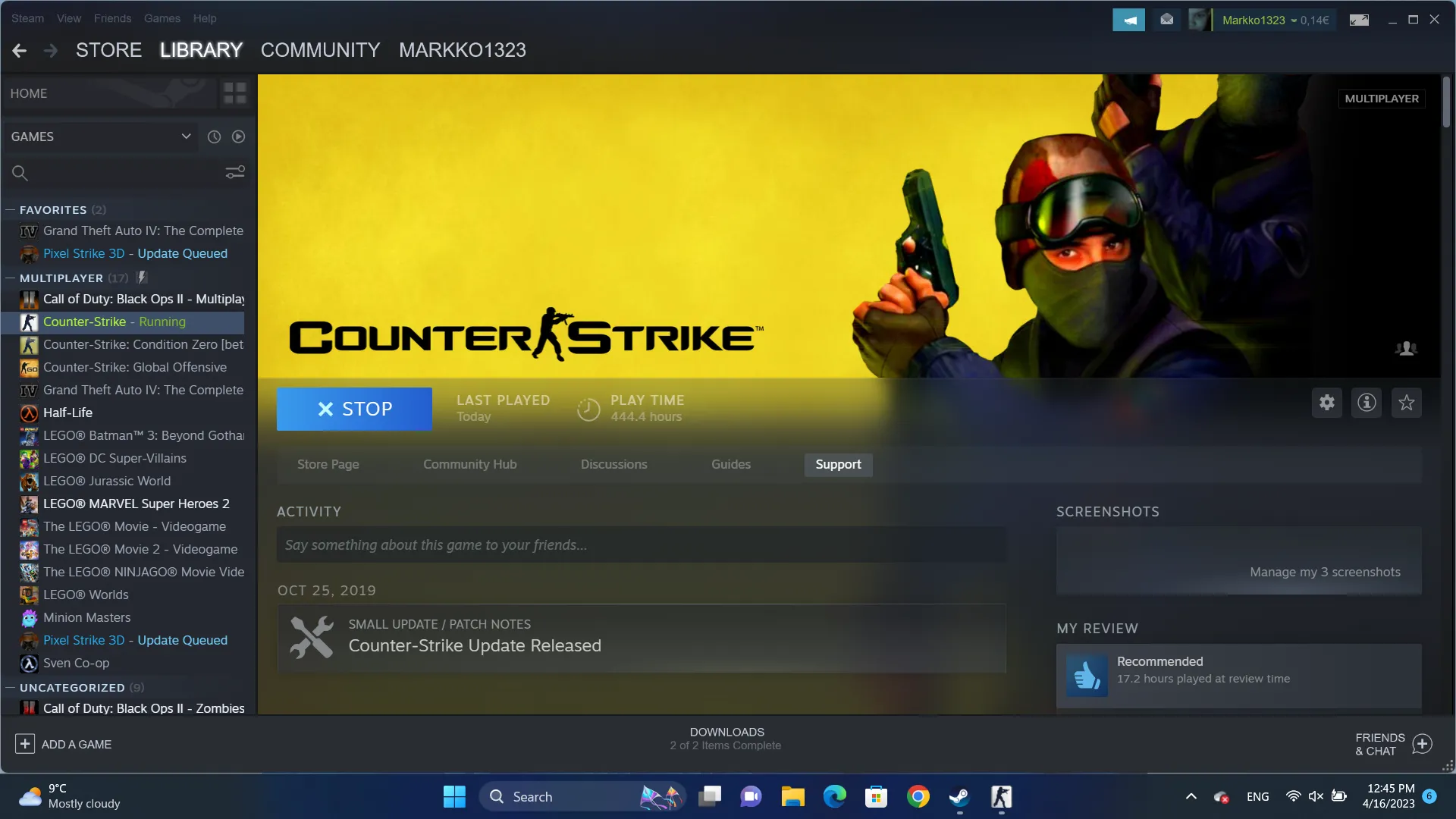
Task: Open game settings gear icon
Action: 1326,403
